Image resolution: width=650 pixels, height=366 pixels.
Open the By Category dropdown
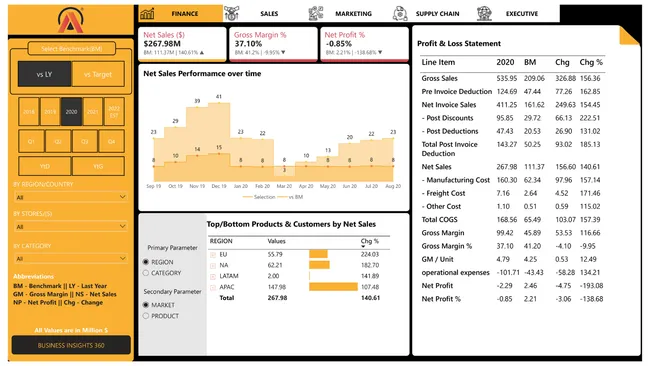pos(70,259)
